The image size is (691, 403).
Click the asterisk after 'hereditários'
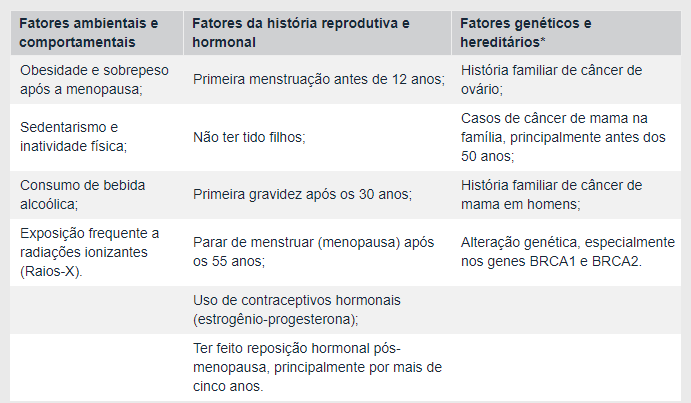[543, 40]
